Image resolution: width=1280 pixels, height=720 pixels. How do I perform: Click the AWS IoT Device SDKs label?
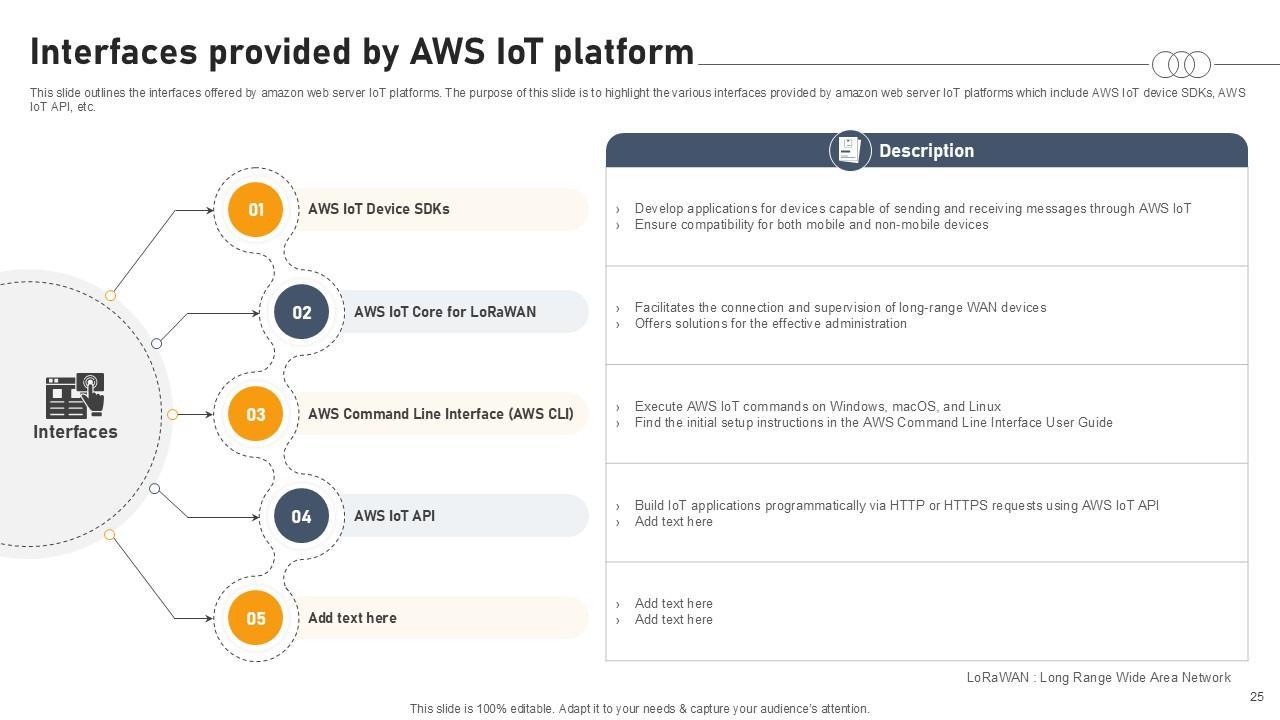[378, 209]
